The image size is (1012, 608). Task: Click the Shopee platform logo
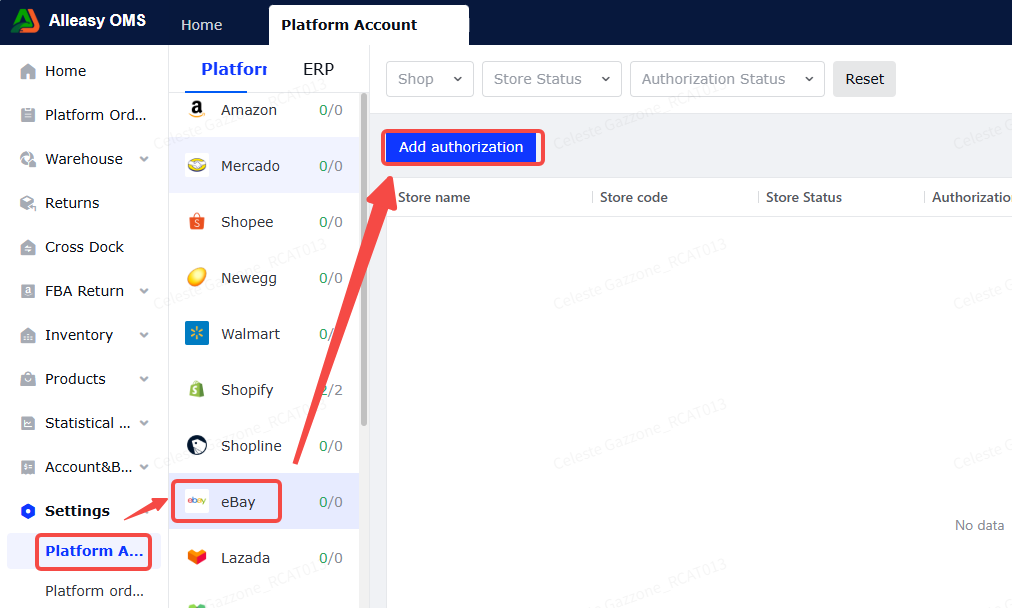tap(197, 222)
